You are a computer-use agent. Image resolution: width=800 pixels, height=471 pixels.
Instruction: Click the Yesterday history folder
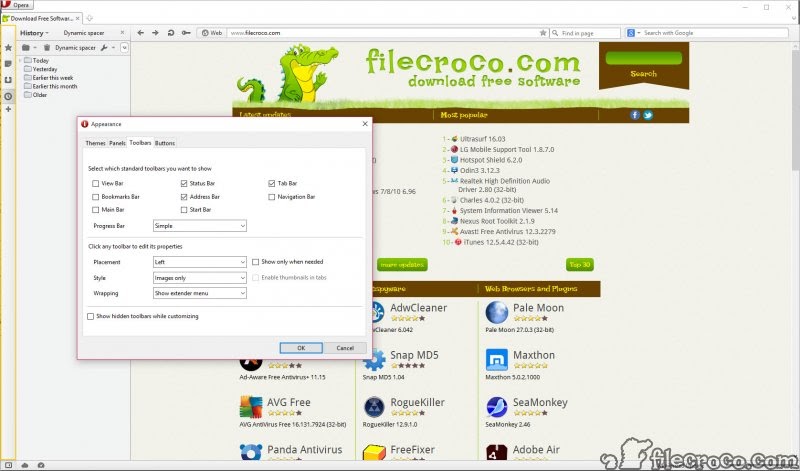pyautogui.click(x=44, y=69)
